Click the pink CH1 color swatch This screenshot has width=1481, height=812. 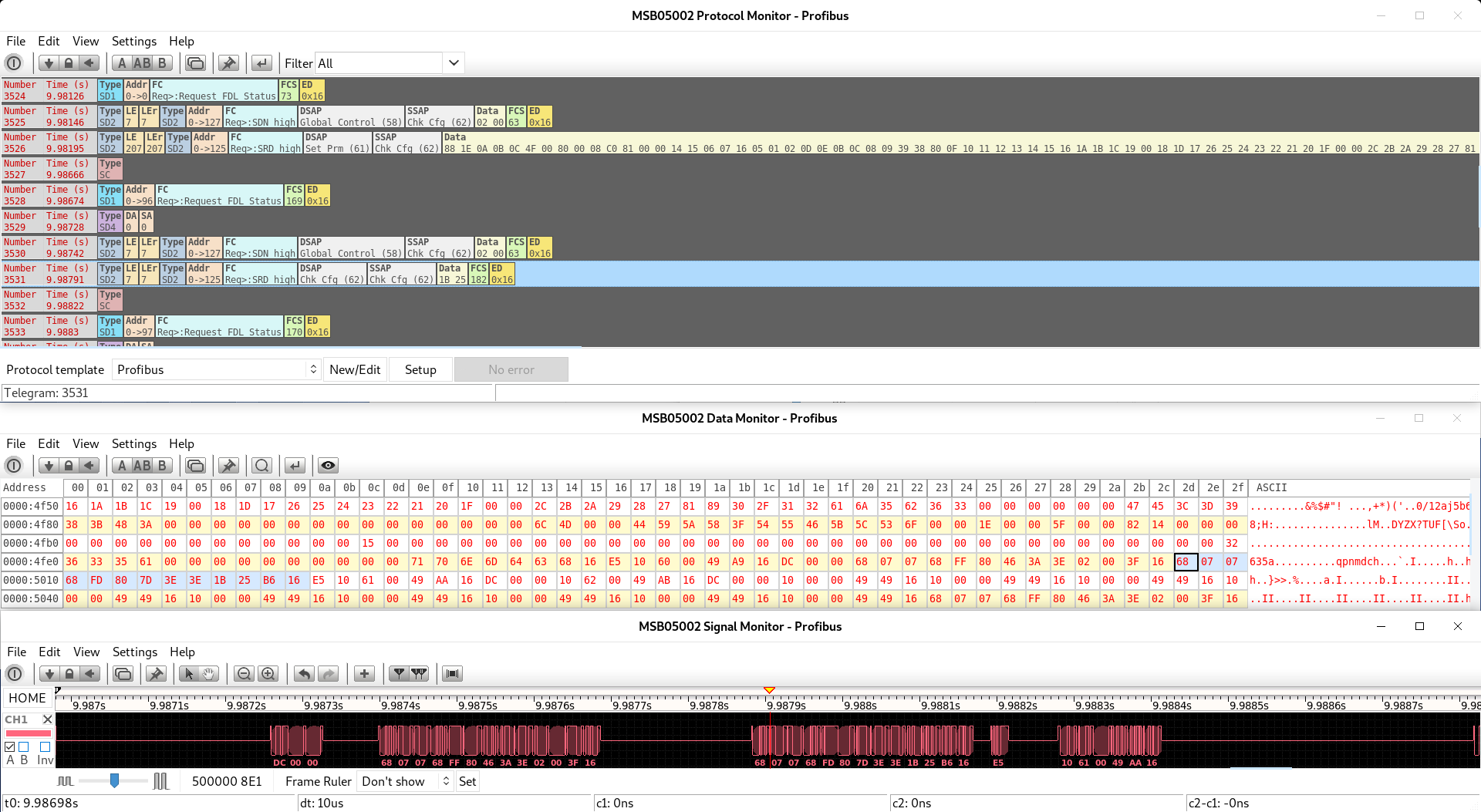[28, 733]
